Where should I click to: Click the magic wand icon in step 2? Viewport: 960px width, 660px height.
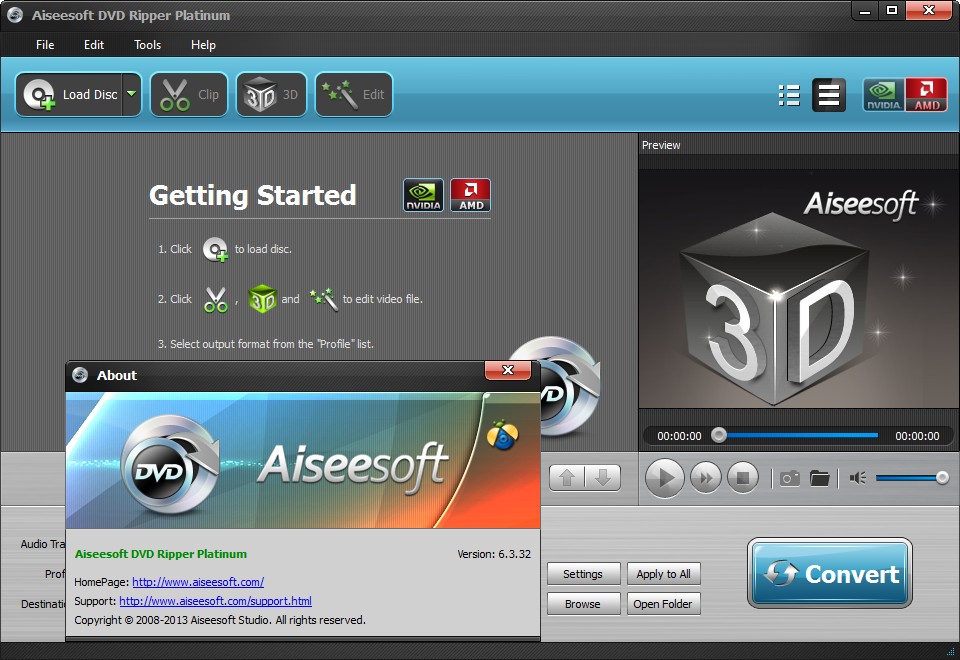324,299
